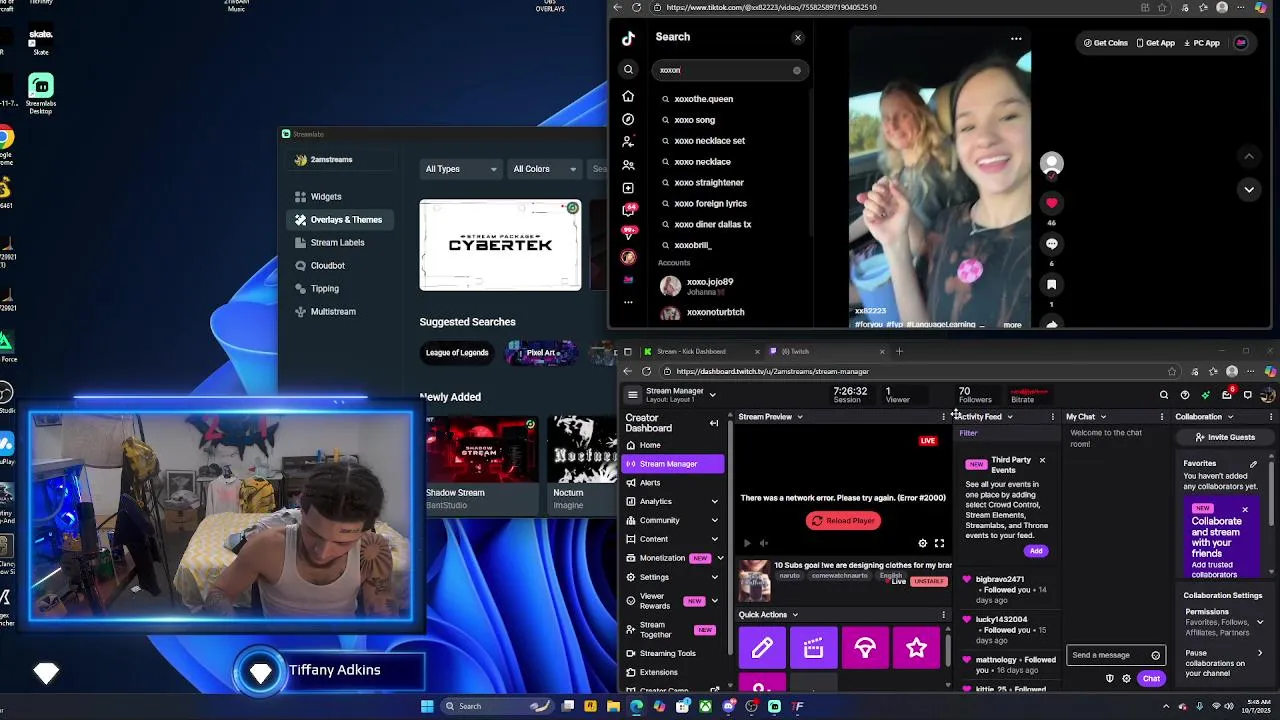Image resolution: width=1280 pixels, height=720 pixels.
Task: Expand the Analytics section in Twitch sidebar
Action: pos(714,502)
